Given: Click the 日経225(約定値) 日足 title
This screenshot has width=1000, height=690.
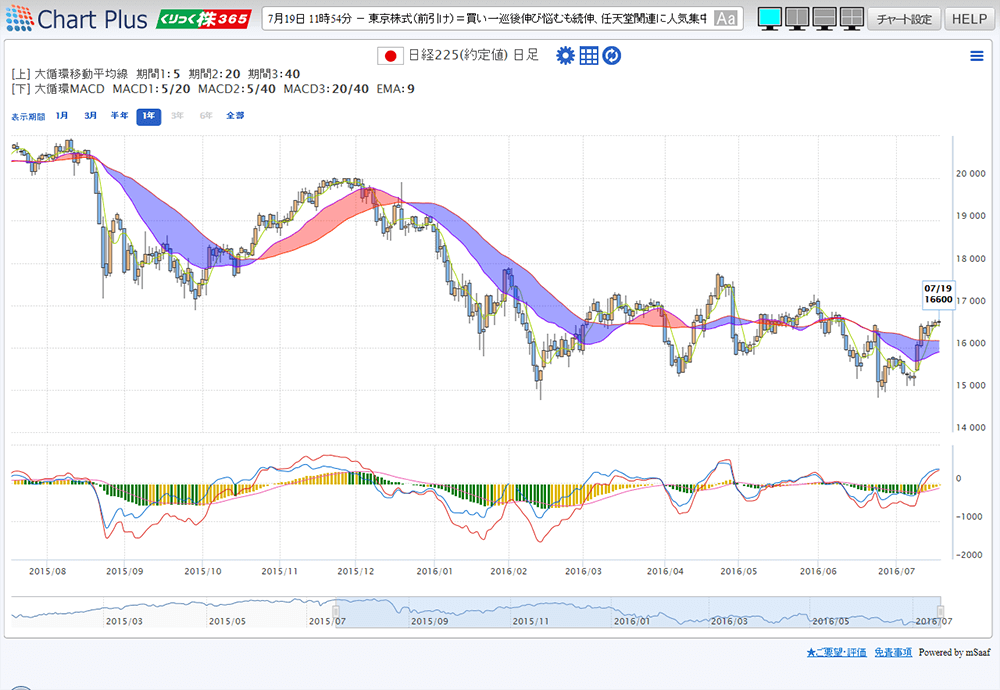Looking at the screenshot, I should coord(473,55).
